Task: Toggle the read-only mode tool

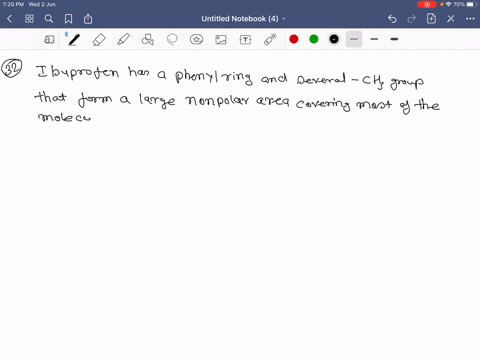Action: coord(49,40)
